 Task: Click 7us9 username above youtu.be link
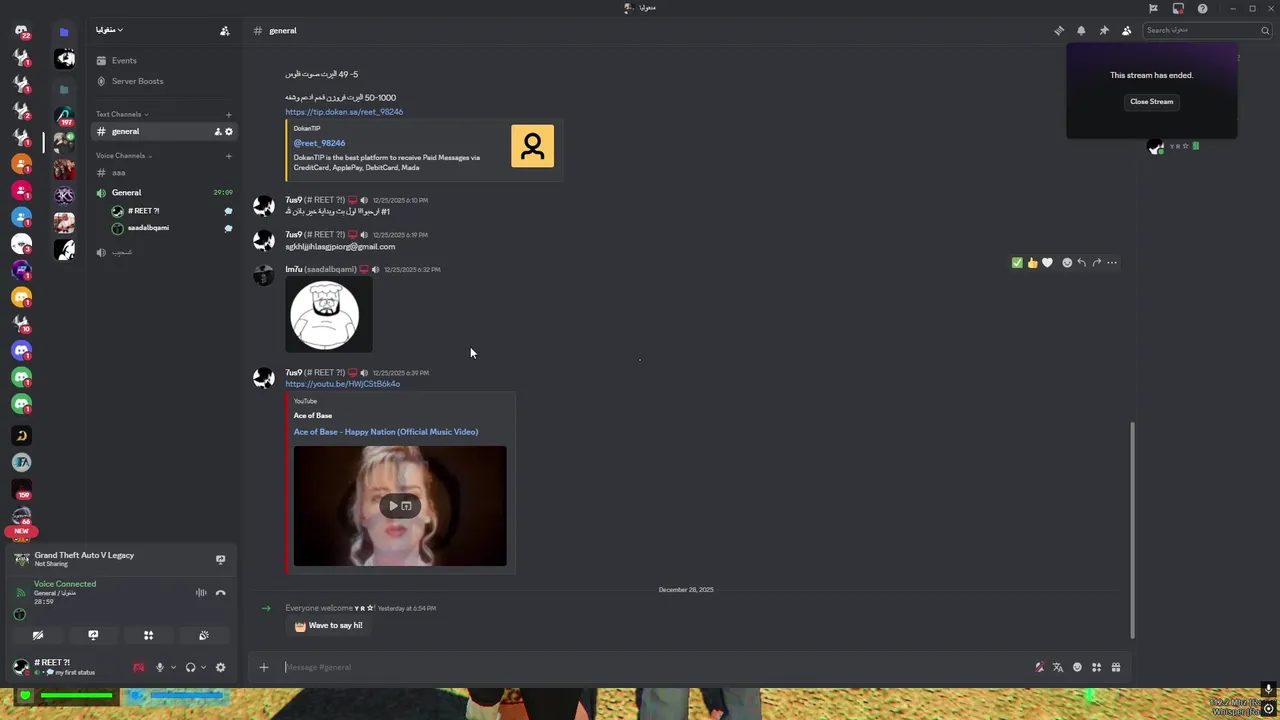pos(294,373)
